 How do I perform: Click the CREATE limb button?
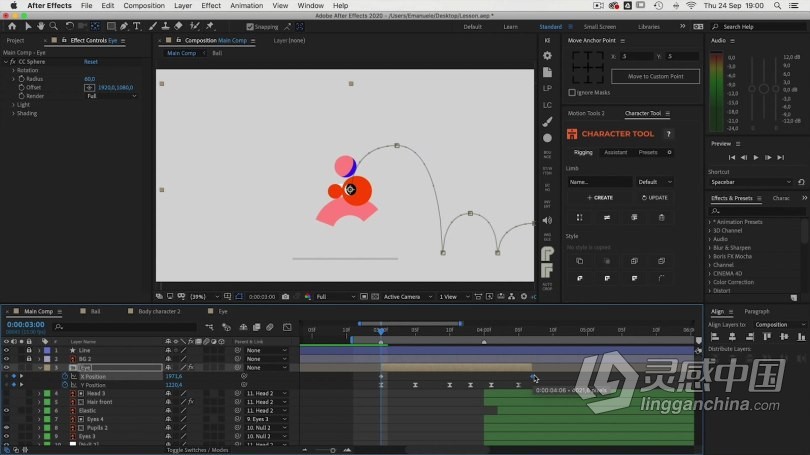click(600, 198)
